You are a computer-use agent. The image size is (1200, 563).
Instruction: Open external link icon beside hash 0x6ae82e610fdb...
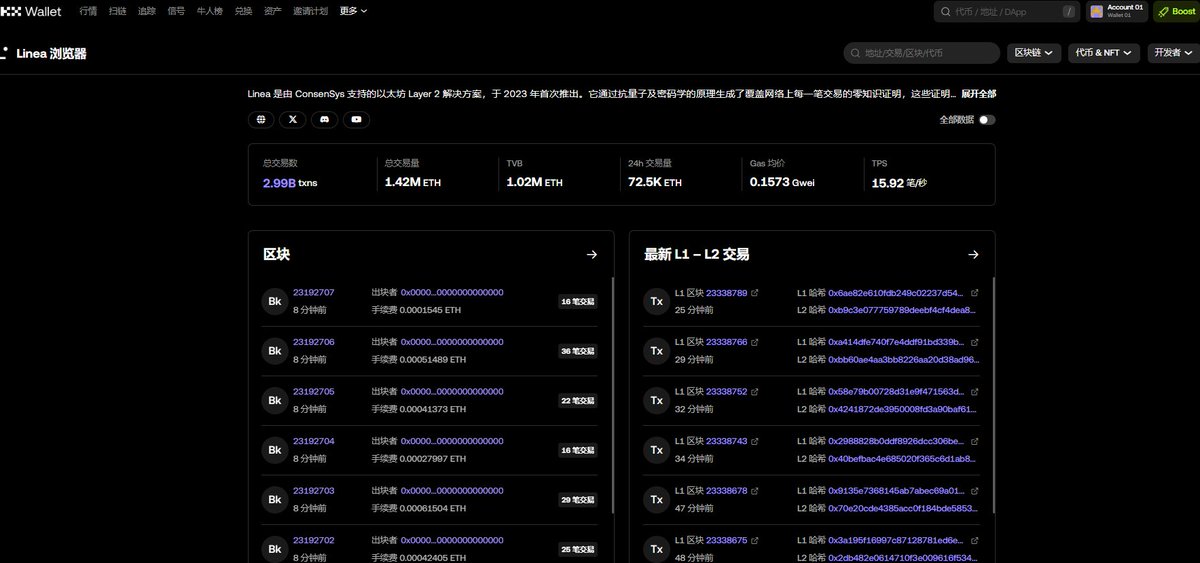tap(975, 293)
